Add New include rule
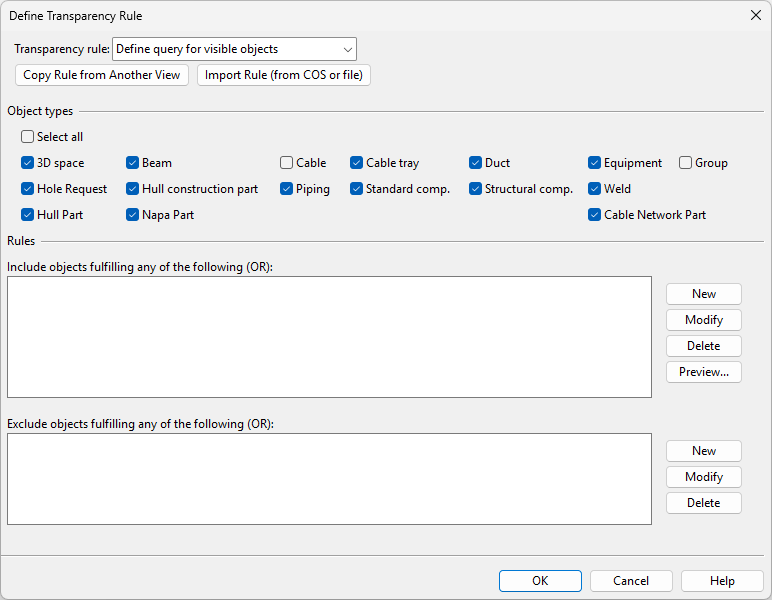This screenshot has height=600, width=772. tap(704, 294)
